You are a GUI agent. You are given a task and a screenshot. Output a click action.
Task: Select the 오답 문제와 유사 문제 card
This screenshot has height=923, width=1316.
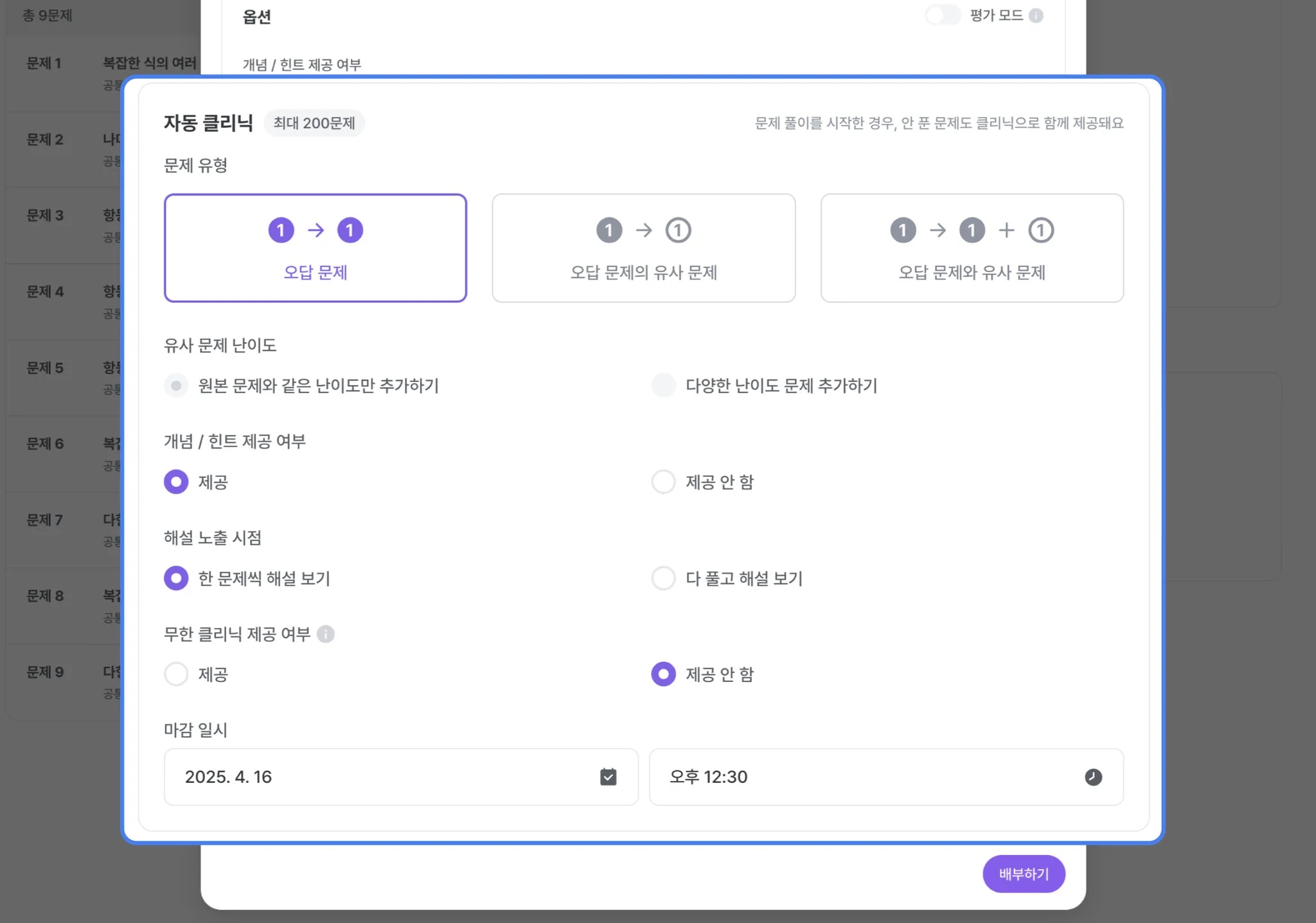972,247
